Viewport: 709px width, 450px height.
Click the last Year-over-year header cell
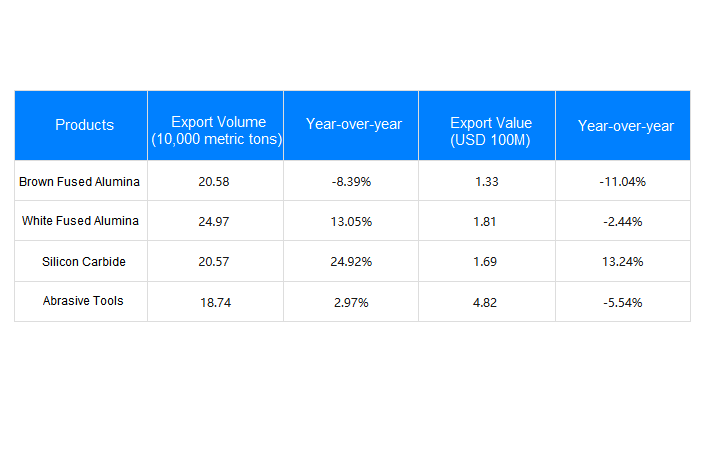pyautogui.click(x=623, y=125)
